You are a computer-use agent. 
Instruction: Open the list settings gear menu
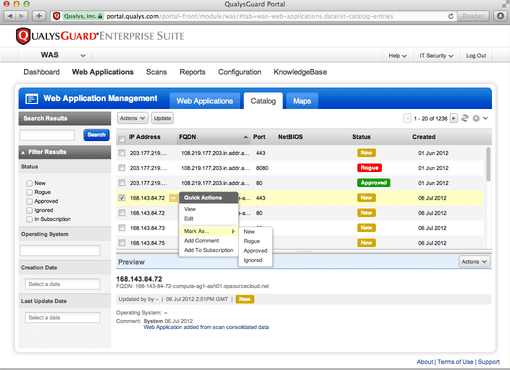click(x=476, y=118)
